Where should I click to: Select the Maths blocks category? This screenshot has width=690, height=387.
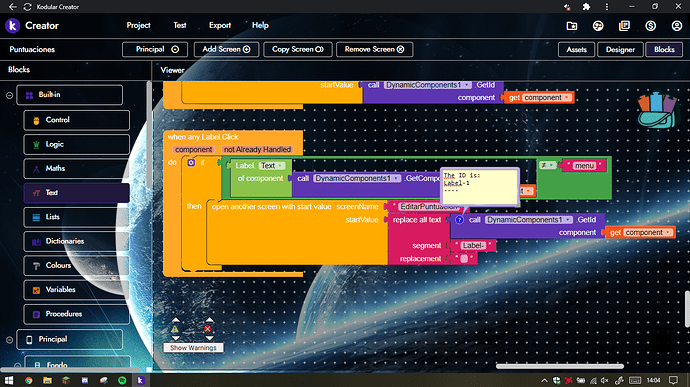click(77, 169)
